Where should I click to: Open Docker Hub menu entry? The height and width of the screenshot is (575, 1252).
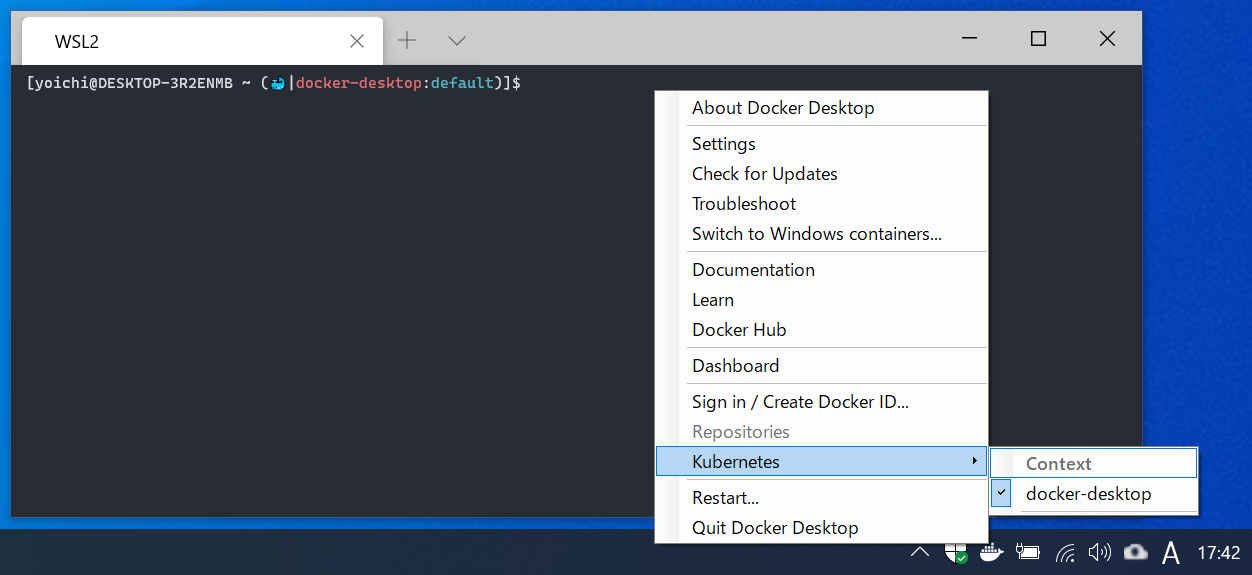[x=821, y=330]
